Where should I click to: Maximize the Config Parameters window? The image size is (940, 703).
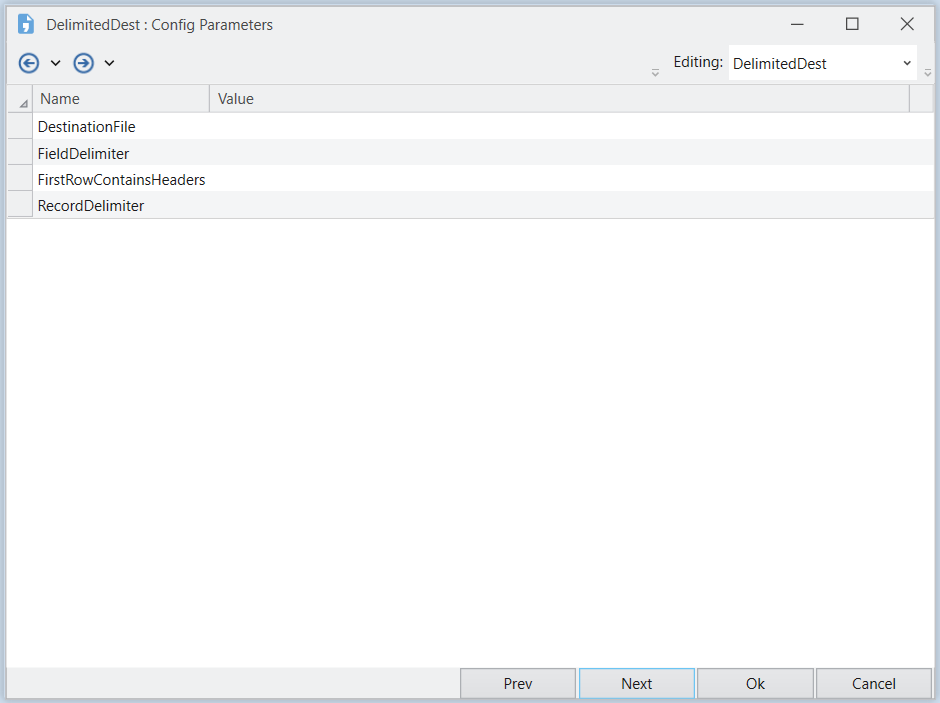pos(852,24)
